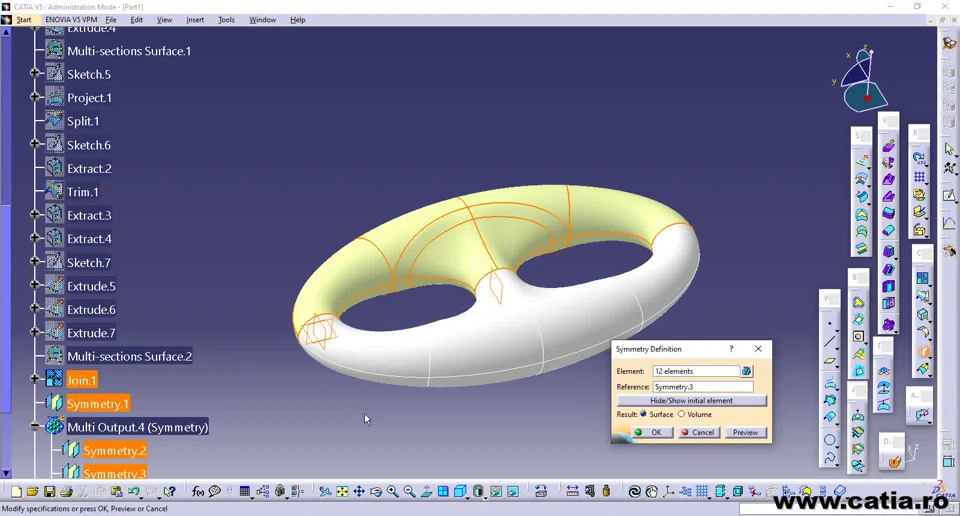Undo the last action with the Undo icon
This screenshot has width=960, height=516.
pos(133,491)
